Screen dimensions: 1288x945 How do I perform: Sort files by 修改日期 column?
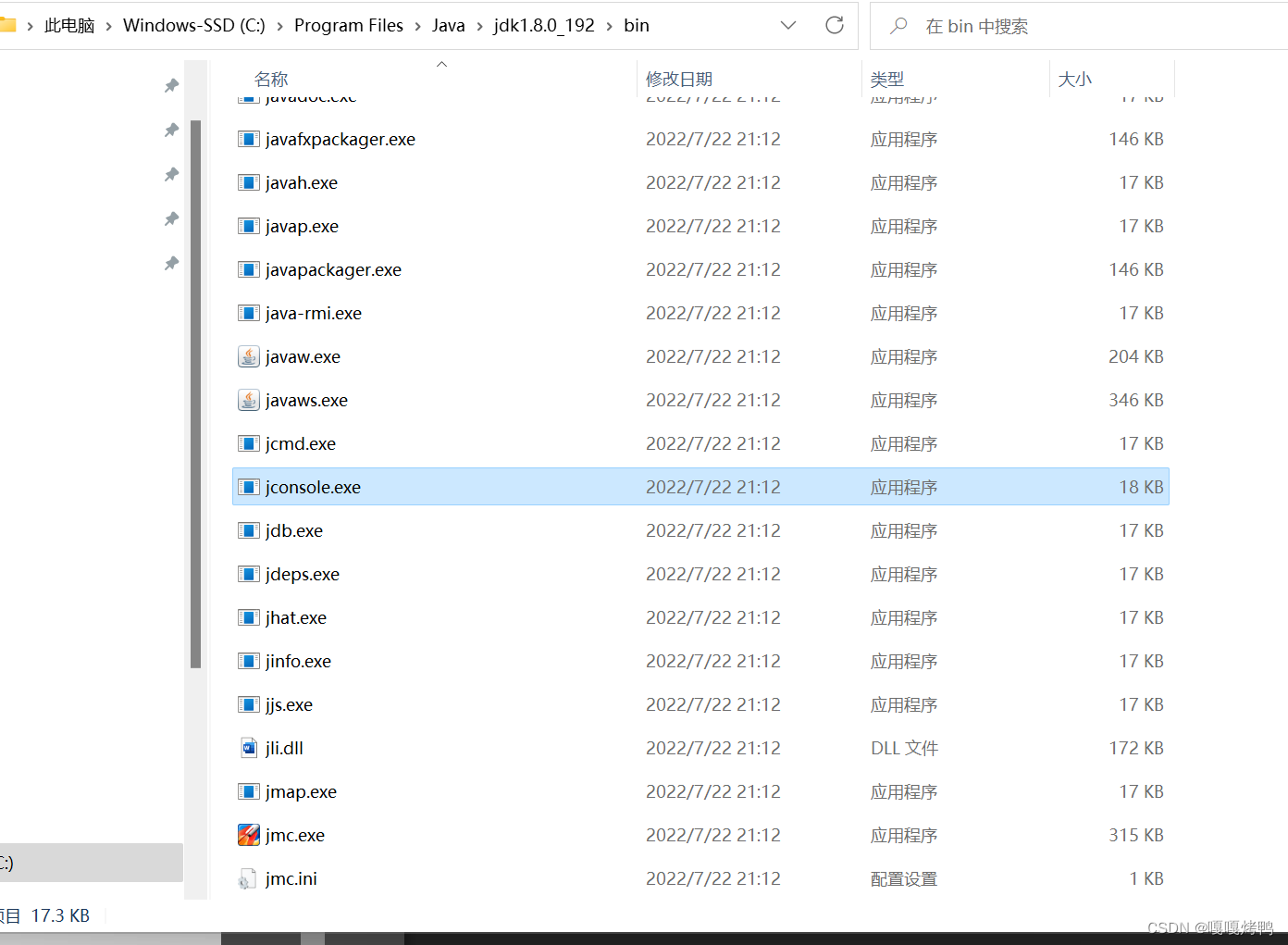[679, 80]
